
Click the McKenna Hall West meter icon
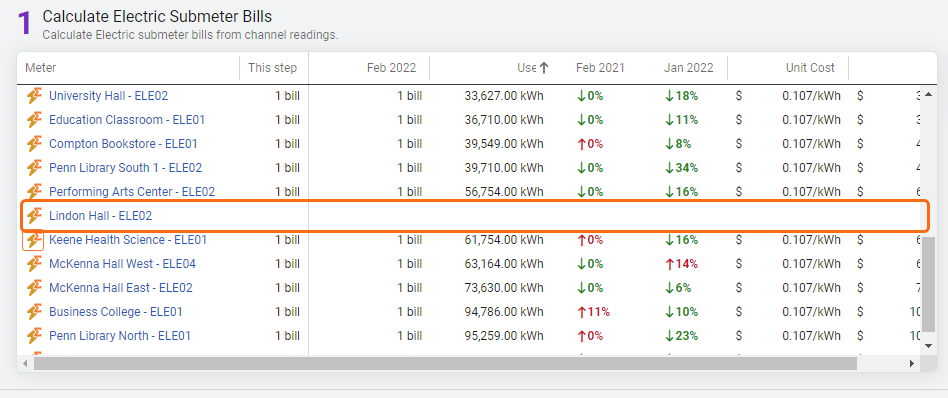(x=34, y=264)
